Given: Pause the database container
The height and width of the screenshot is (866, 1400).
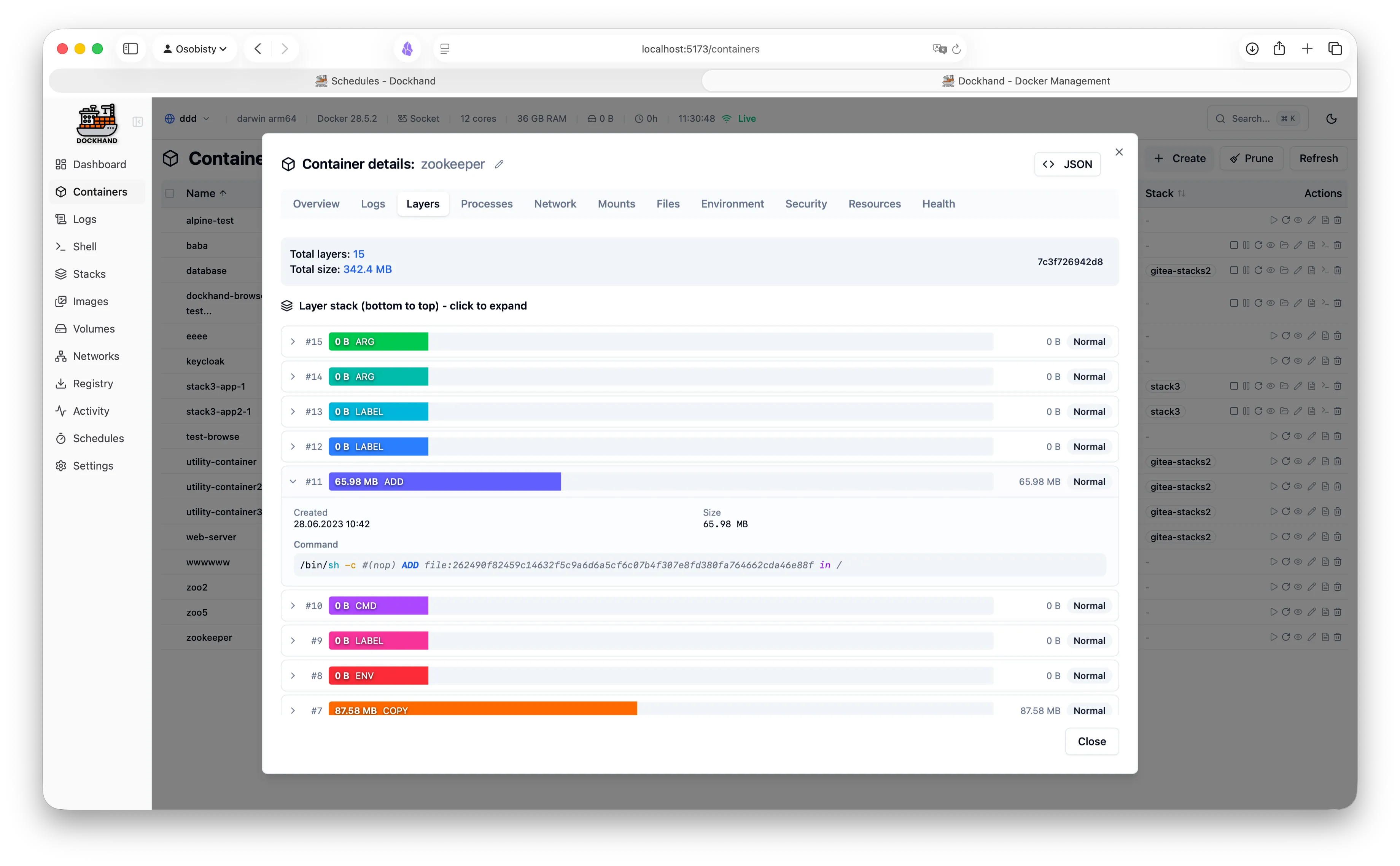Looking at the screenshot, I should (1246, 270).
